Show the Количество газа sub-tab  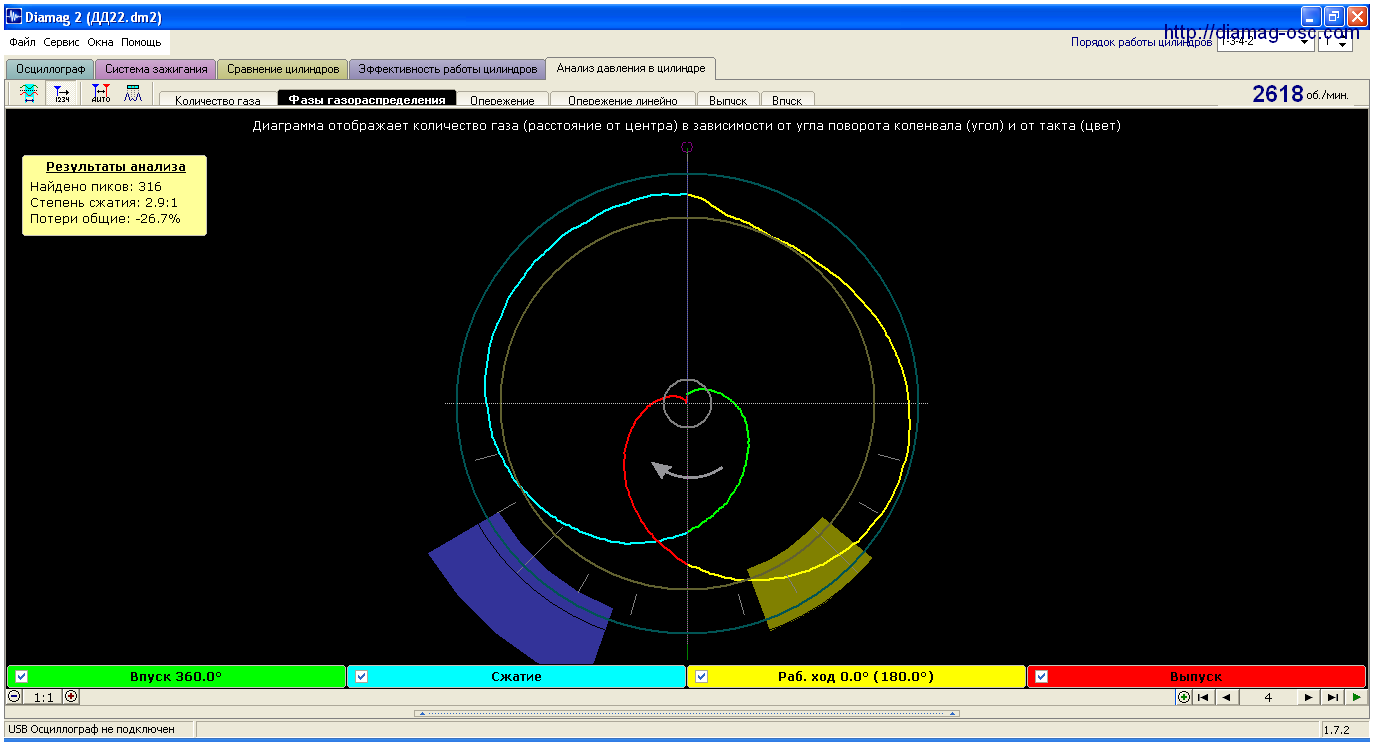tap(217, 100)
